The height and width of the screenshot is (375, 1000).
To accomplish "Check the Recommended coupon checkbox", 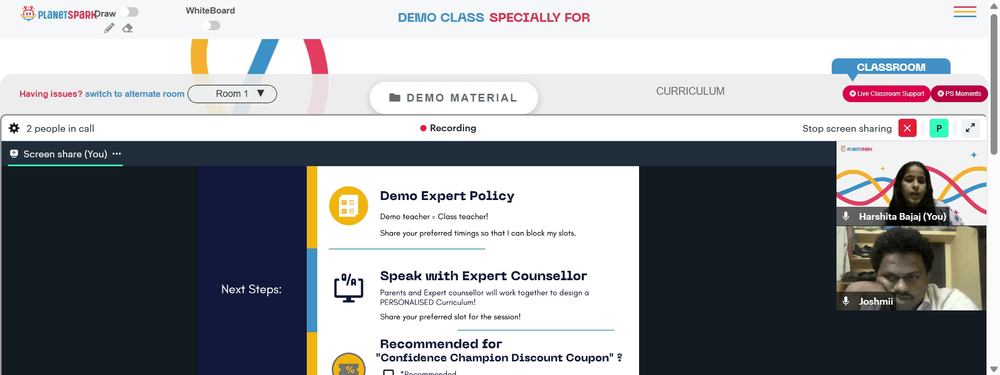I will [x=388, y=372].
